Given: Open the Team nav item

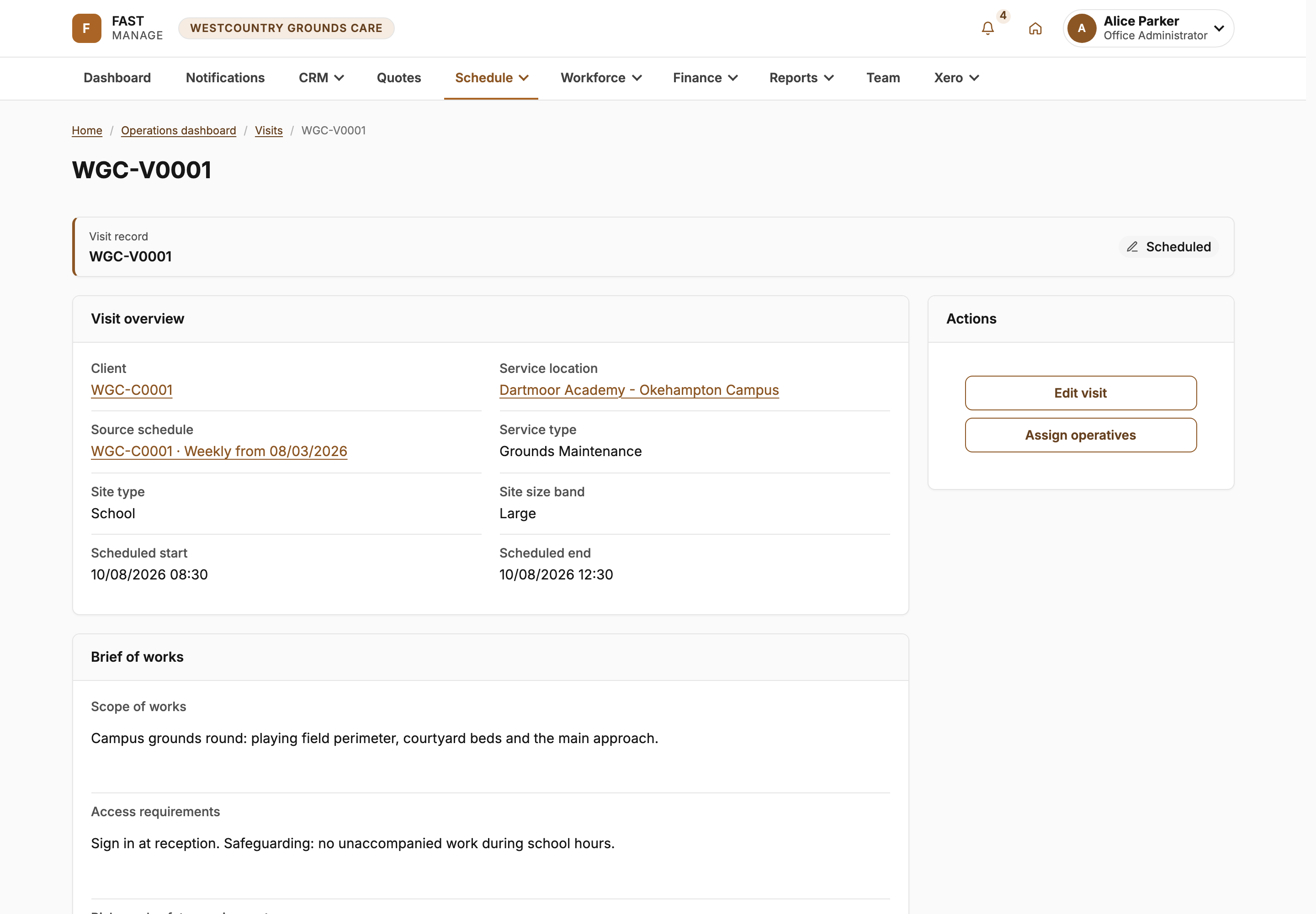Looking at the screenshot, I should click(882, 78).
